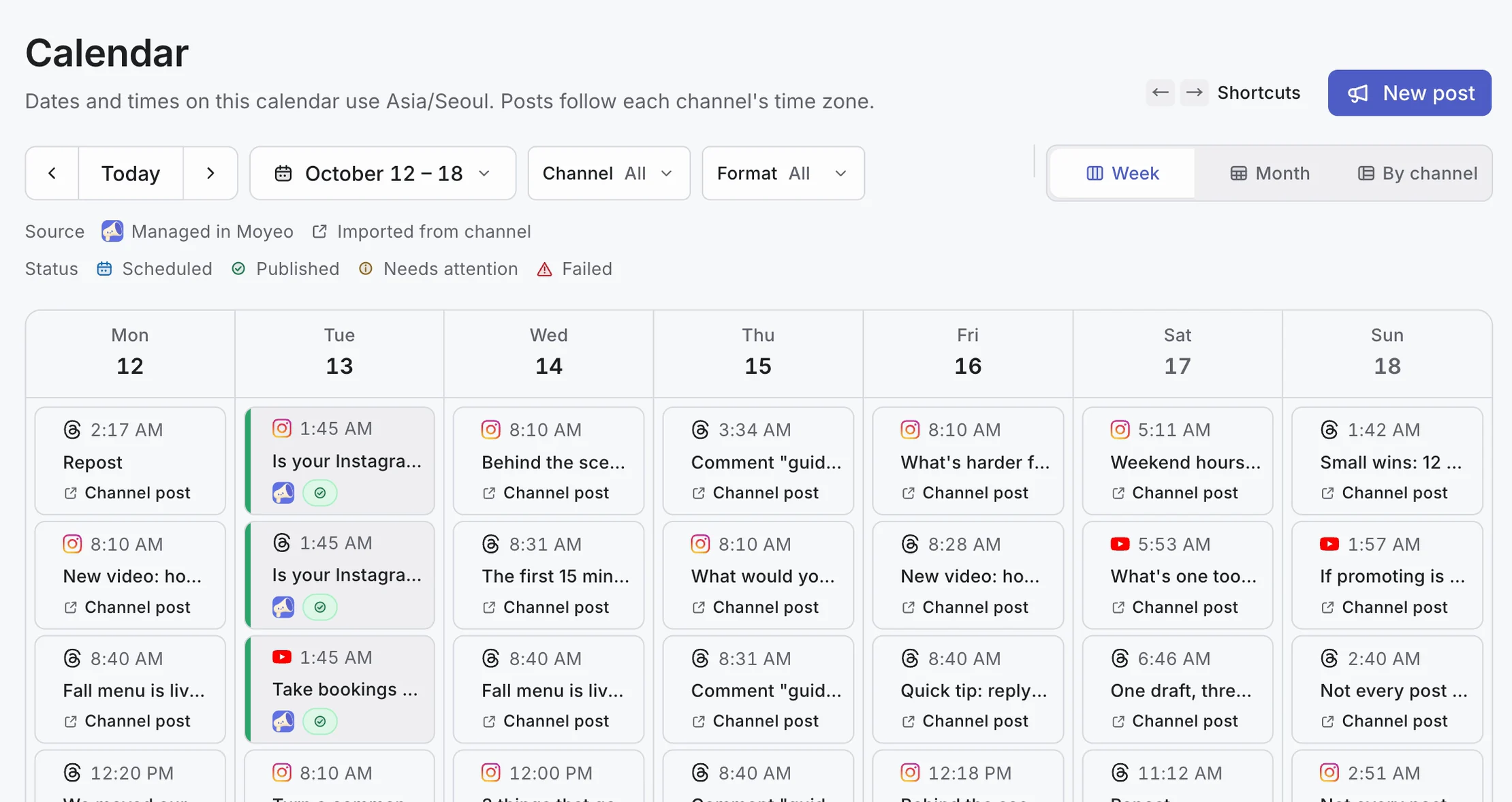The image size is (1512, 802).
Task: Click Instagram icon on Wednesday 8:10 AM post
Action: coord(491,430)
